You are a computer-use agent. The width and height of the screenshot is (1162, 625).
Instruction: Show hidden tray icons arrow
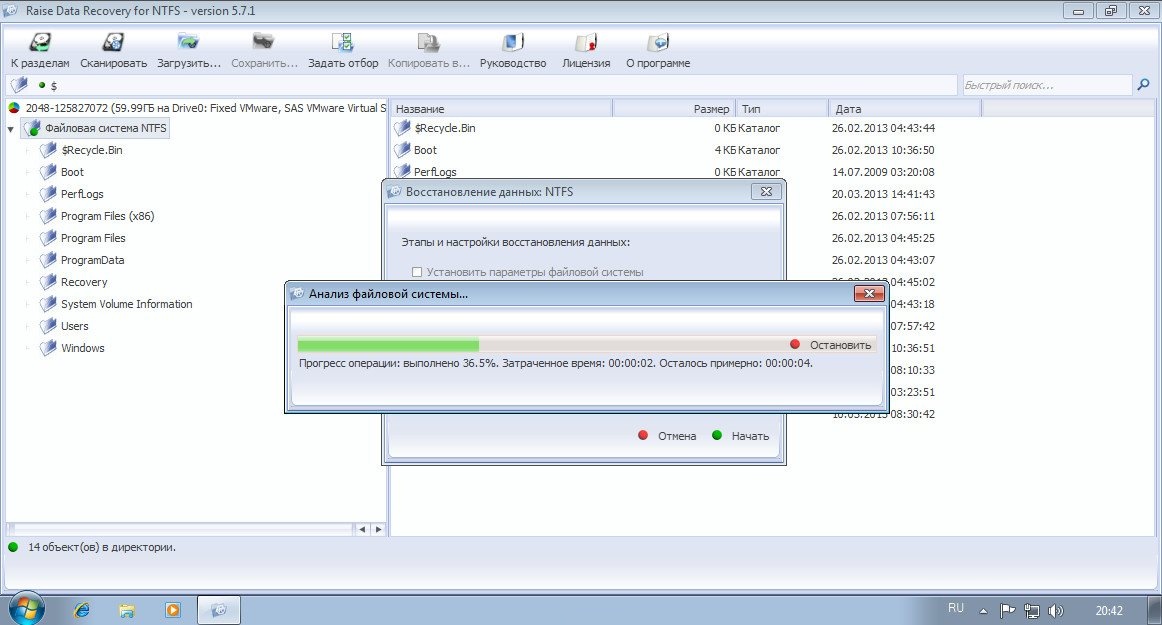click(x=983, y=612)
